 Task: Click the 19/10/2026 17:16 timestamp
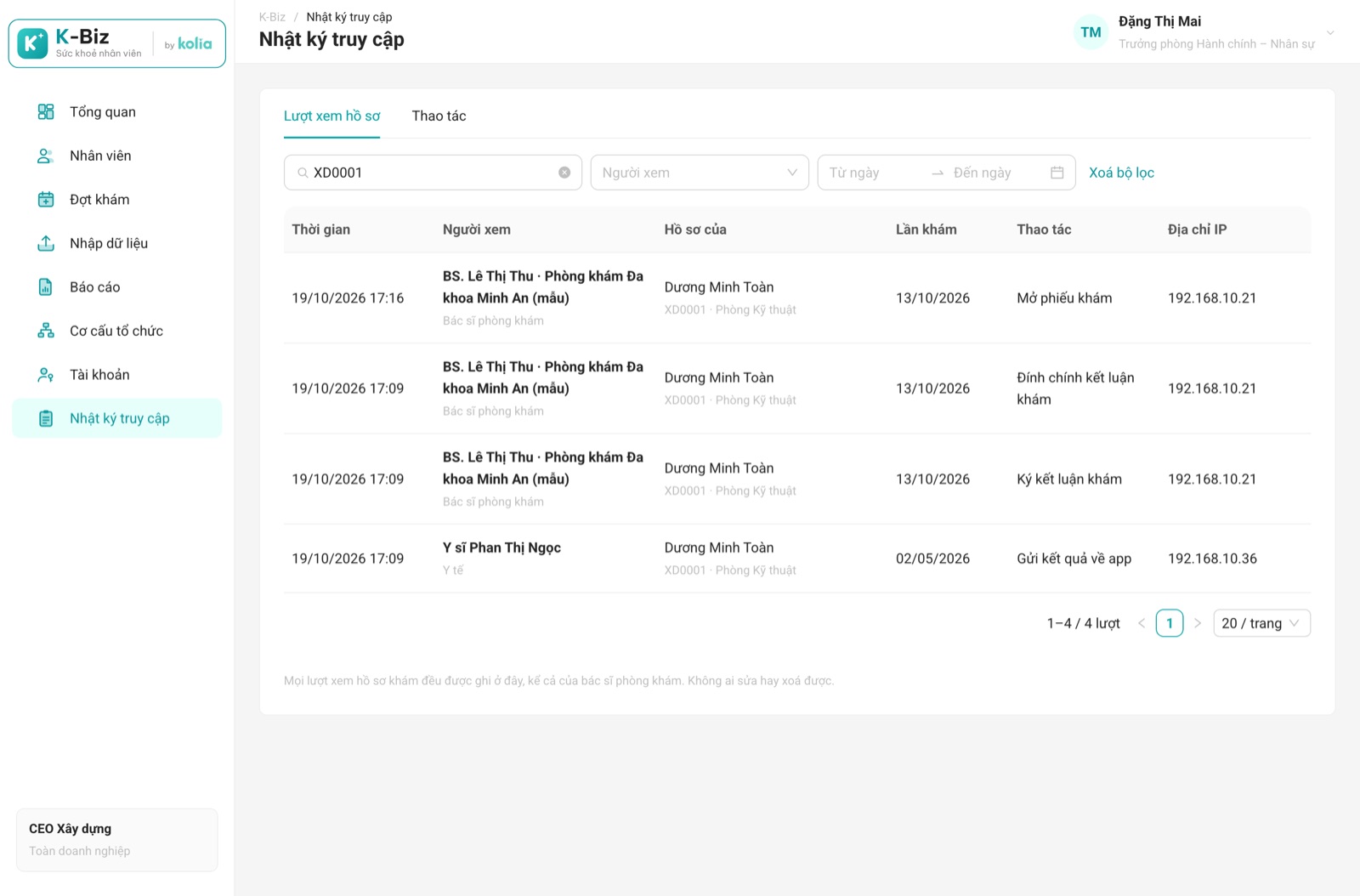(348, 298)
